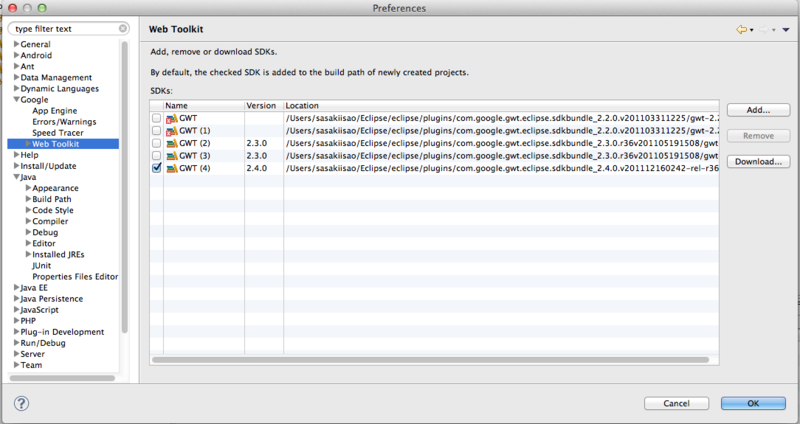Select Run/Debug category
This screenshot has height=424, width=800.
point(43,343)
